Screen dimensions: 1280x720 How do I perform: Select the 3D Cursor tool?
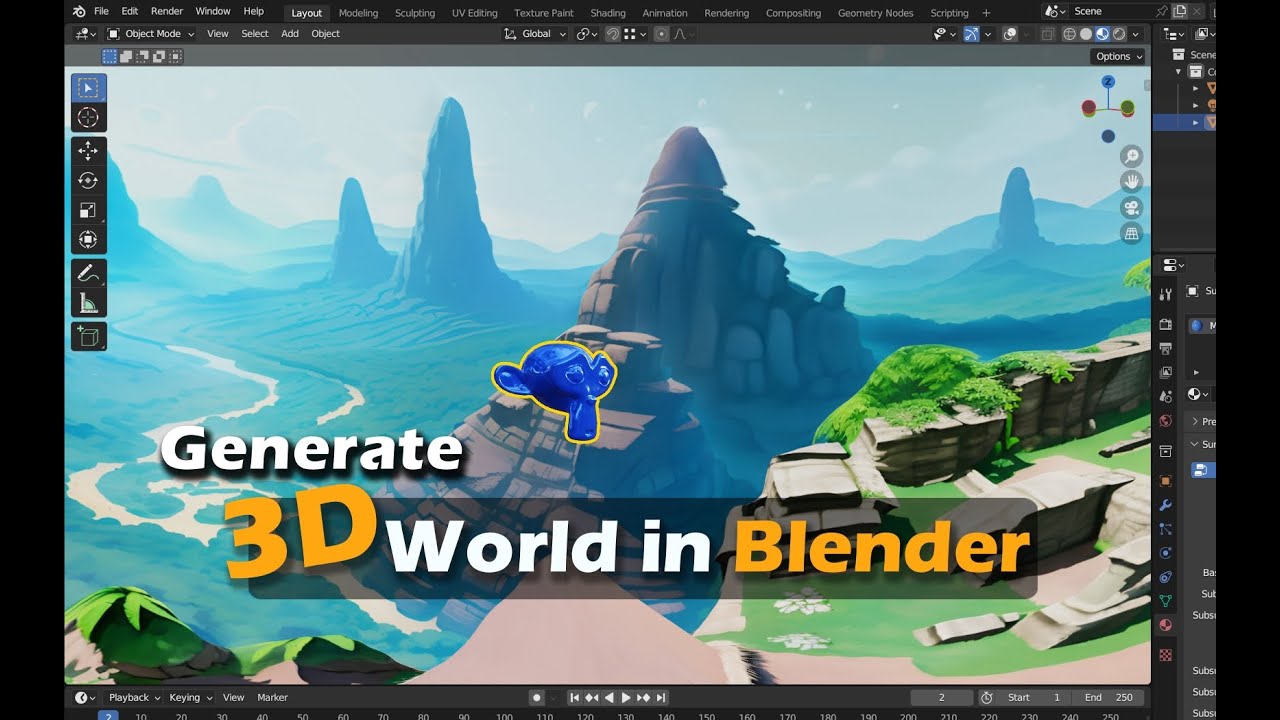[x=88, y=118]
